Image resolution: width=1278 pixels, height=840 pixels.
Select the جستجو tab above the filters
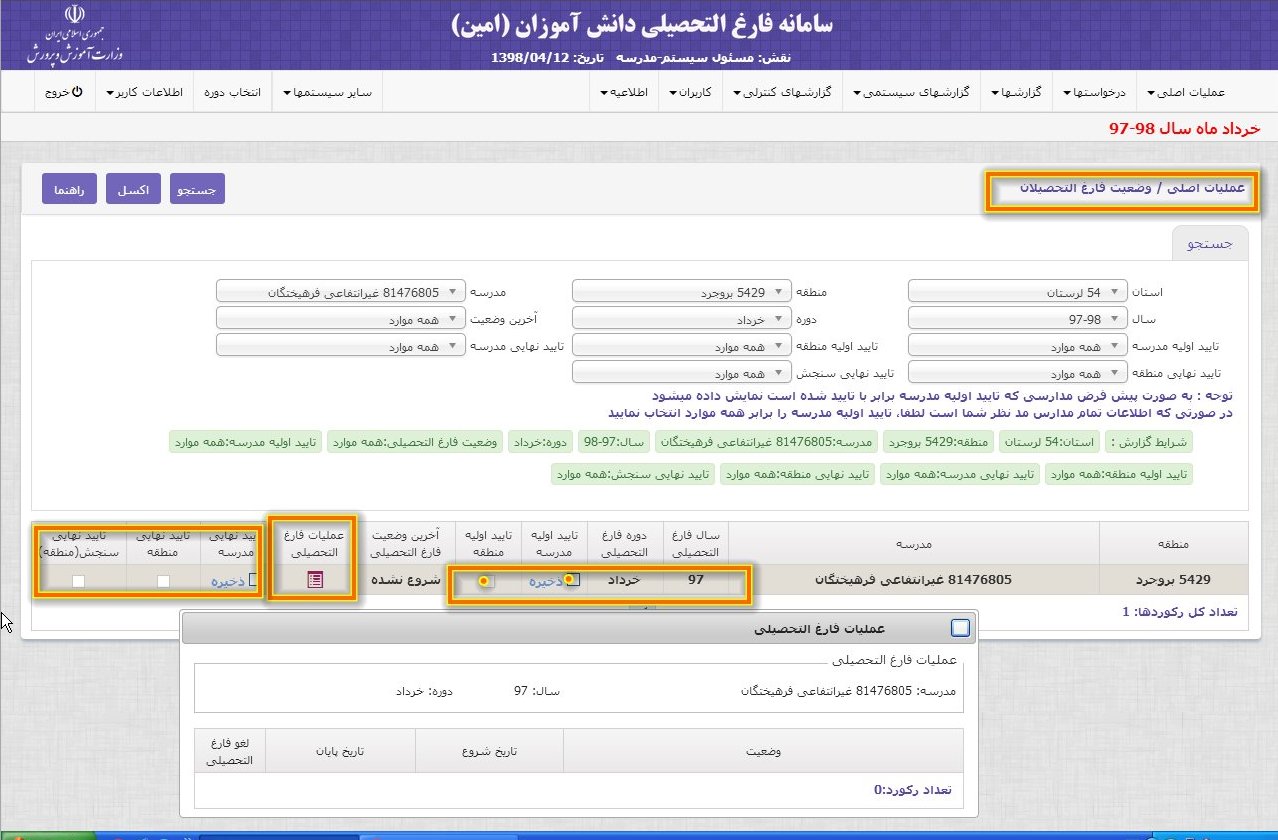1209,243
